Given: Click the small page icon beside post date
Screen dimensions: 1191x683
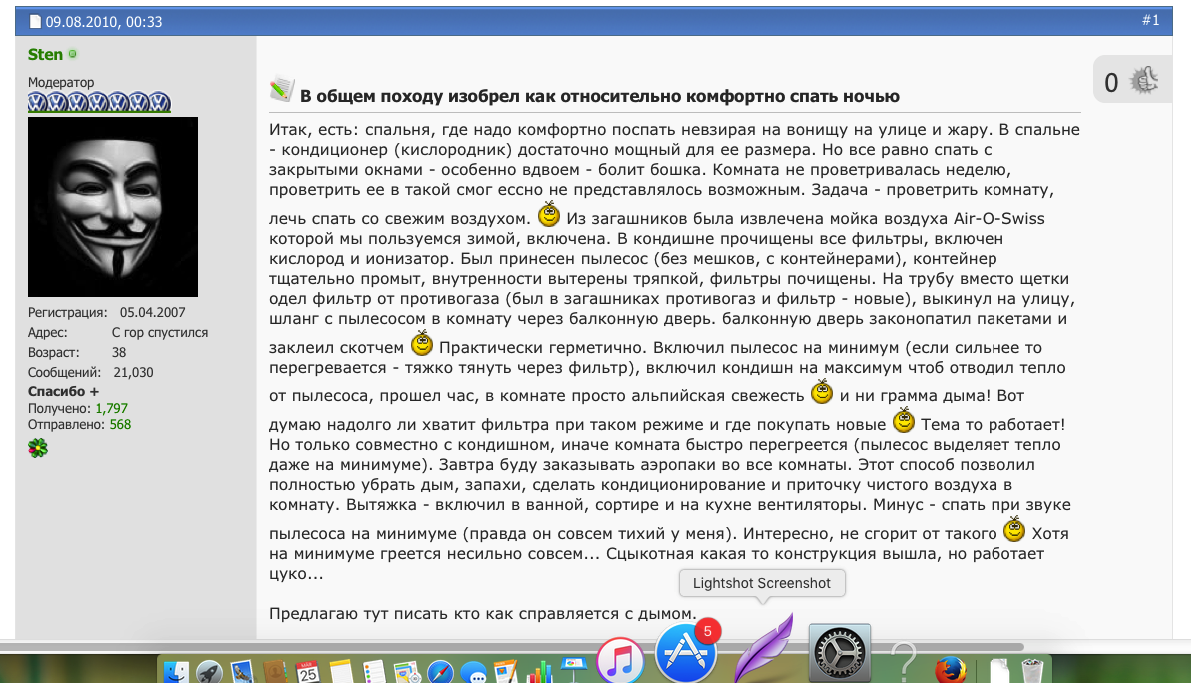Looking at the screenshot, I should 35,21.
